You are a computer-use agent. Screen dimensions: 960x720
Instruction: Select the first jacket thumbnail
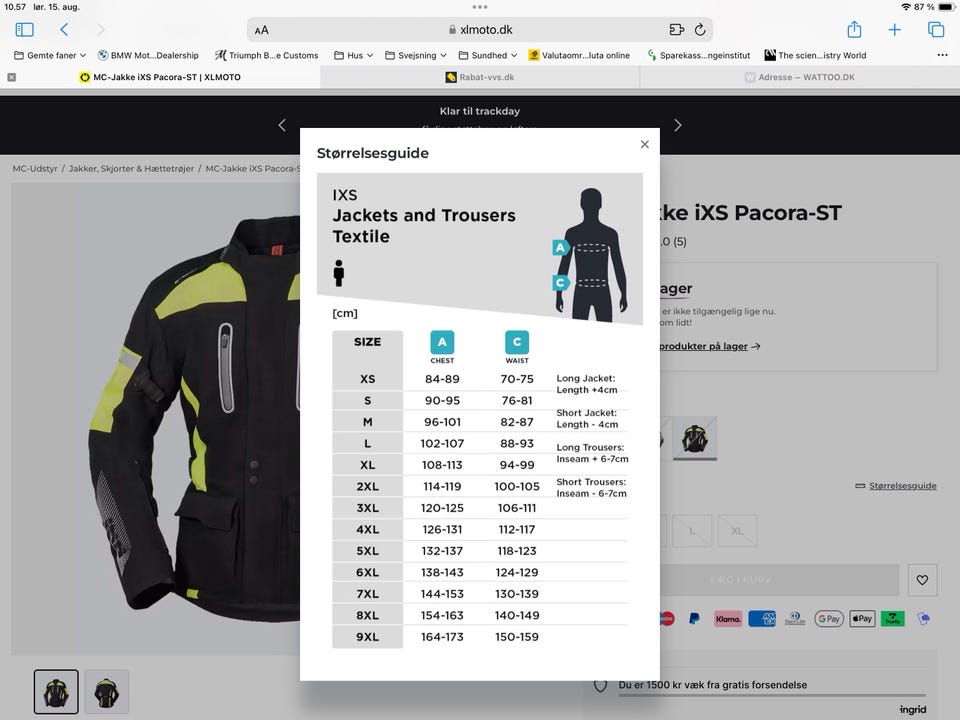(56, 692)
